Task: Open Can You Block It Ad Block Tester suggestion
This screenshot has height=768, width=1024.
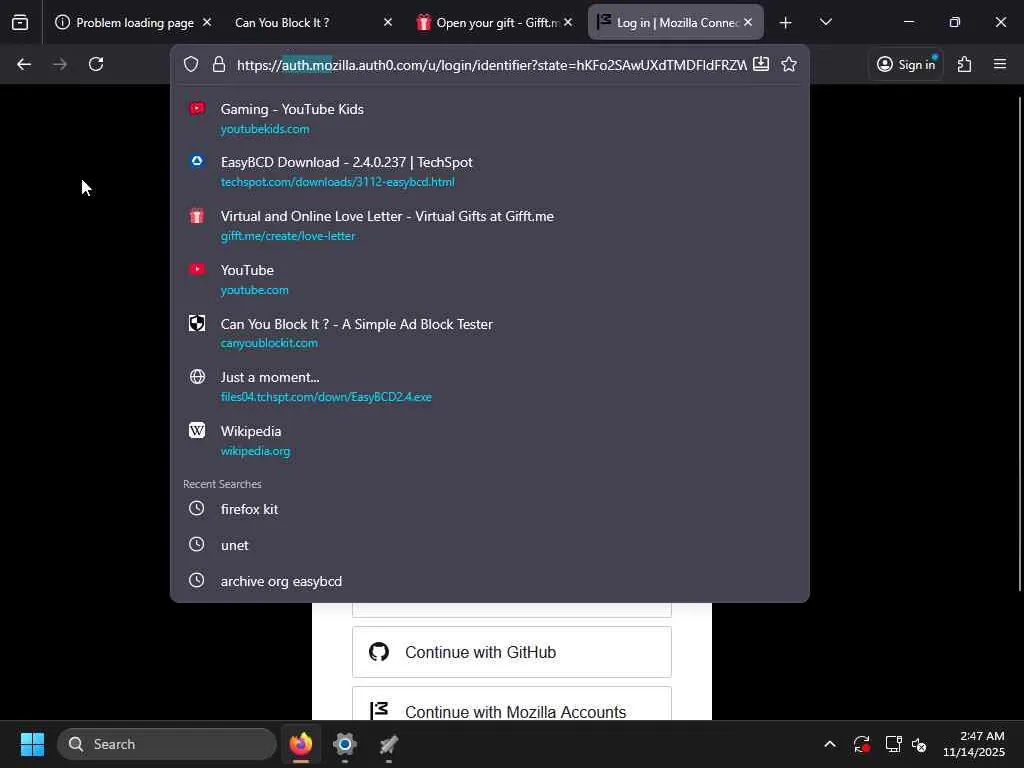Action: (490, 333)
